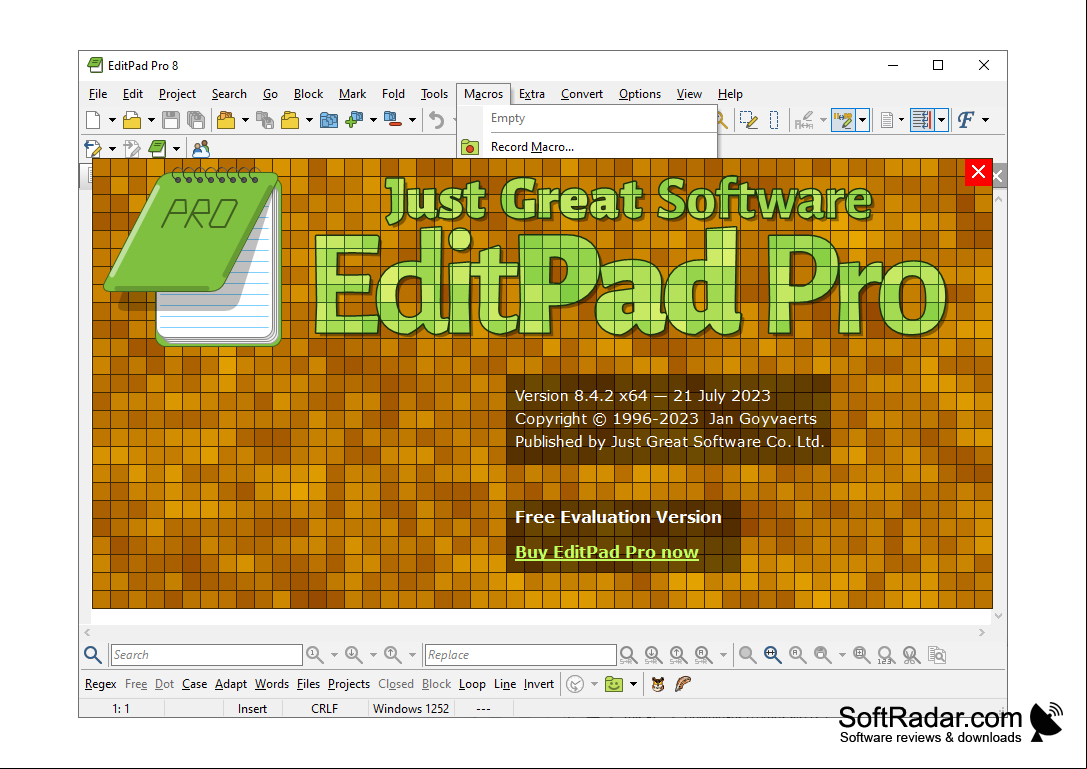
Task: Click the Windows 1252 encoding indicator
Action: [x=411, y=709]
